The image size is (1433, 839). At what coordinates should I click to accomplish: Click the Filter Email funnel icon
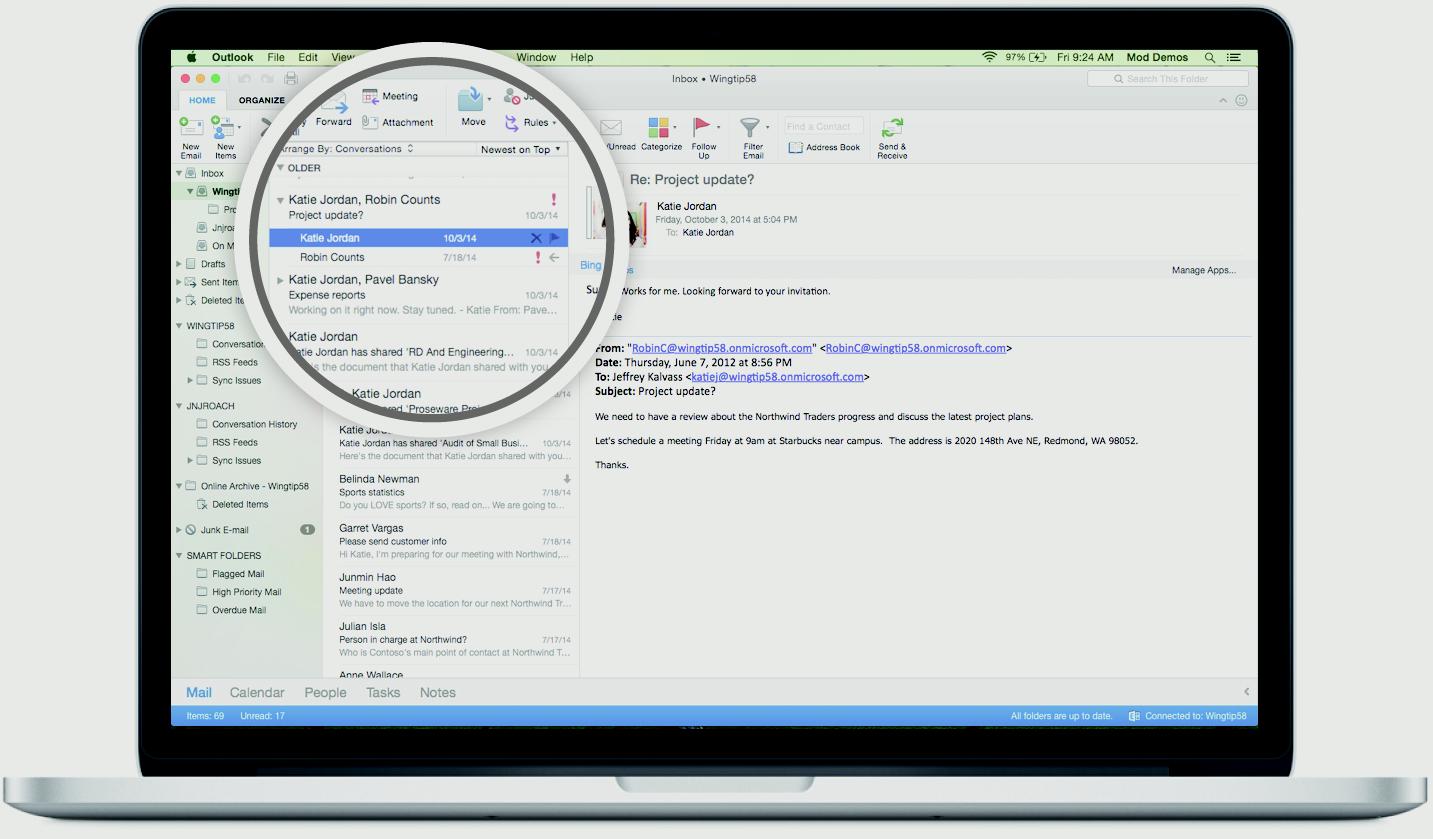click(x=749, y=127)
